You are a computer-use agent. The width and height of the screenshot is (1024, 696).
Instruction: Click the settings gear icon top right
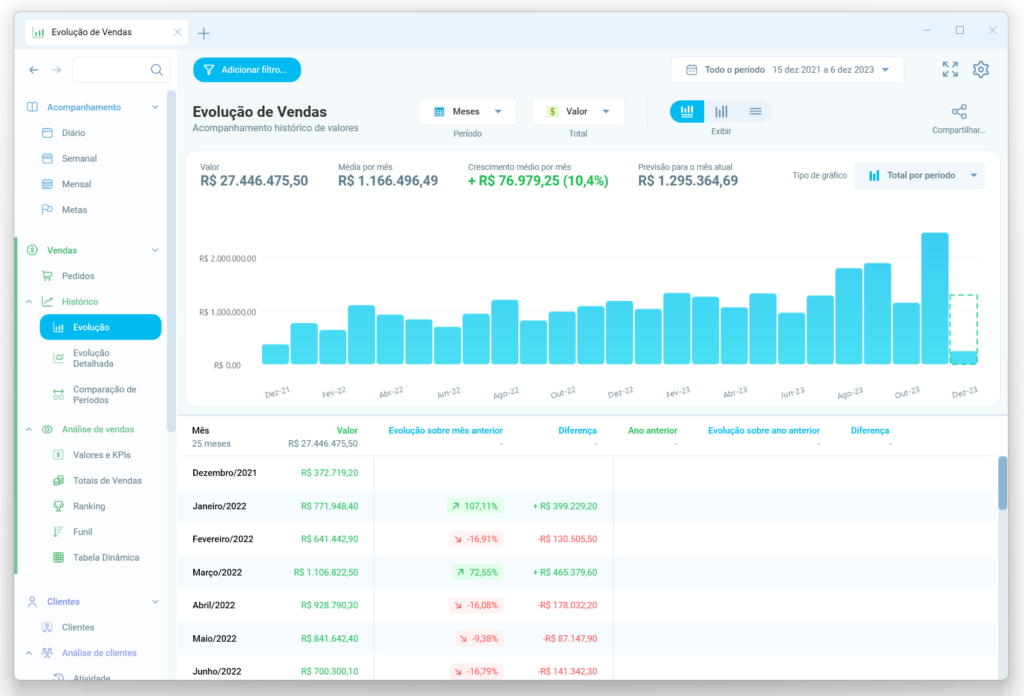pos(981,69)
